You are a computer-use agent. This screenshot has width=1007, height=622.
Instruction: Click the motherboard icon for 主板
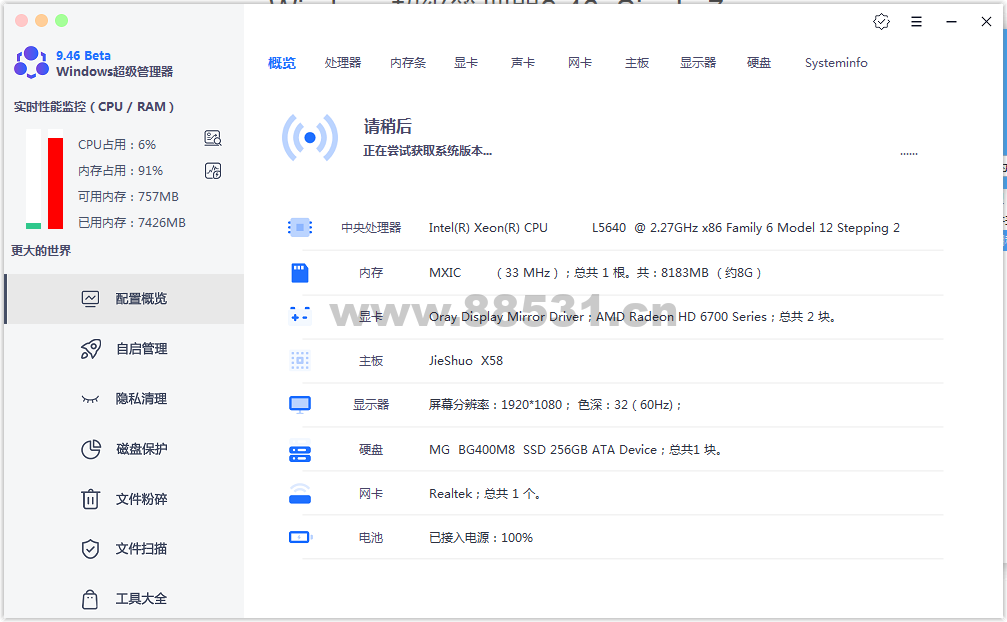(x=300, y=361)
